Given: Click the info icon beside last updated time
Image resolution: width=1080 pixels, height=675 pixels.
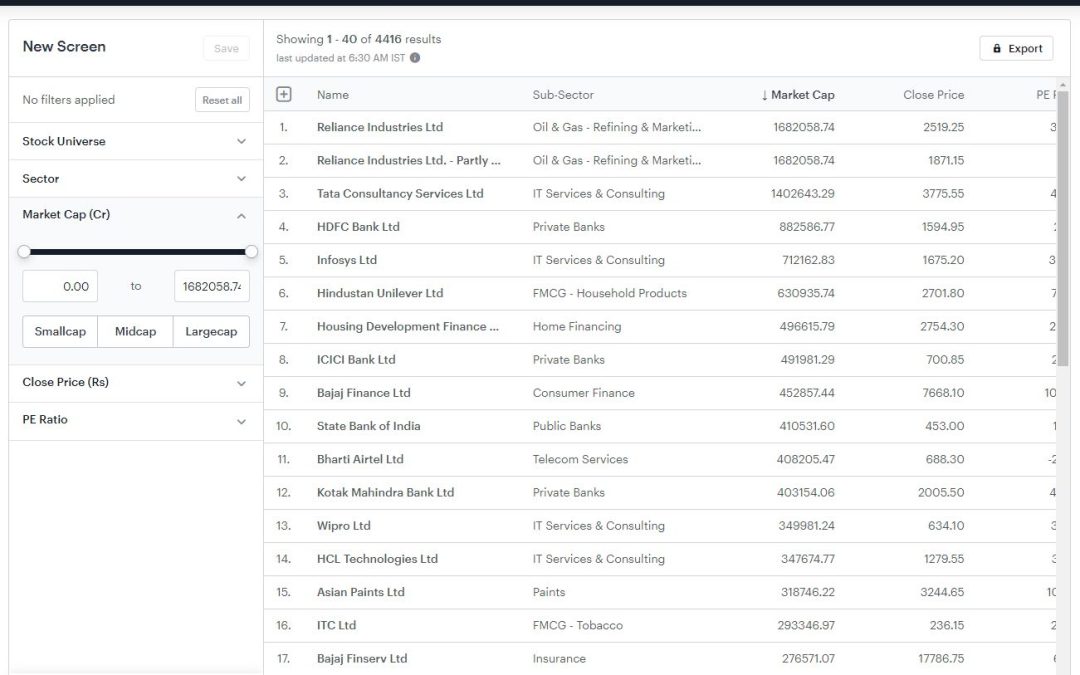Looking at the screenshot, I should click(415, 58).
